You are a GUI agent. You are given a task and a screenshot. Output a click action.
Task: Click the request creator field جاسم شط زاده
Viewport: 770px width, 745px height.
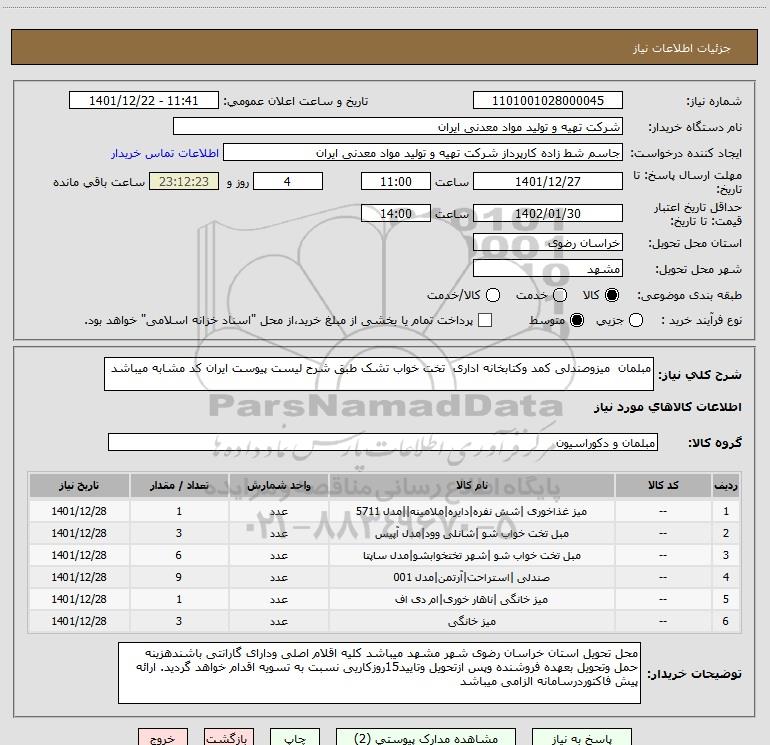click(x=423, y=153)
